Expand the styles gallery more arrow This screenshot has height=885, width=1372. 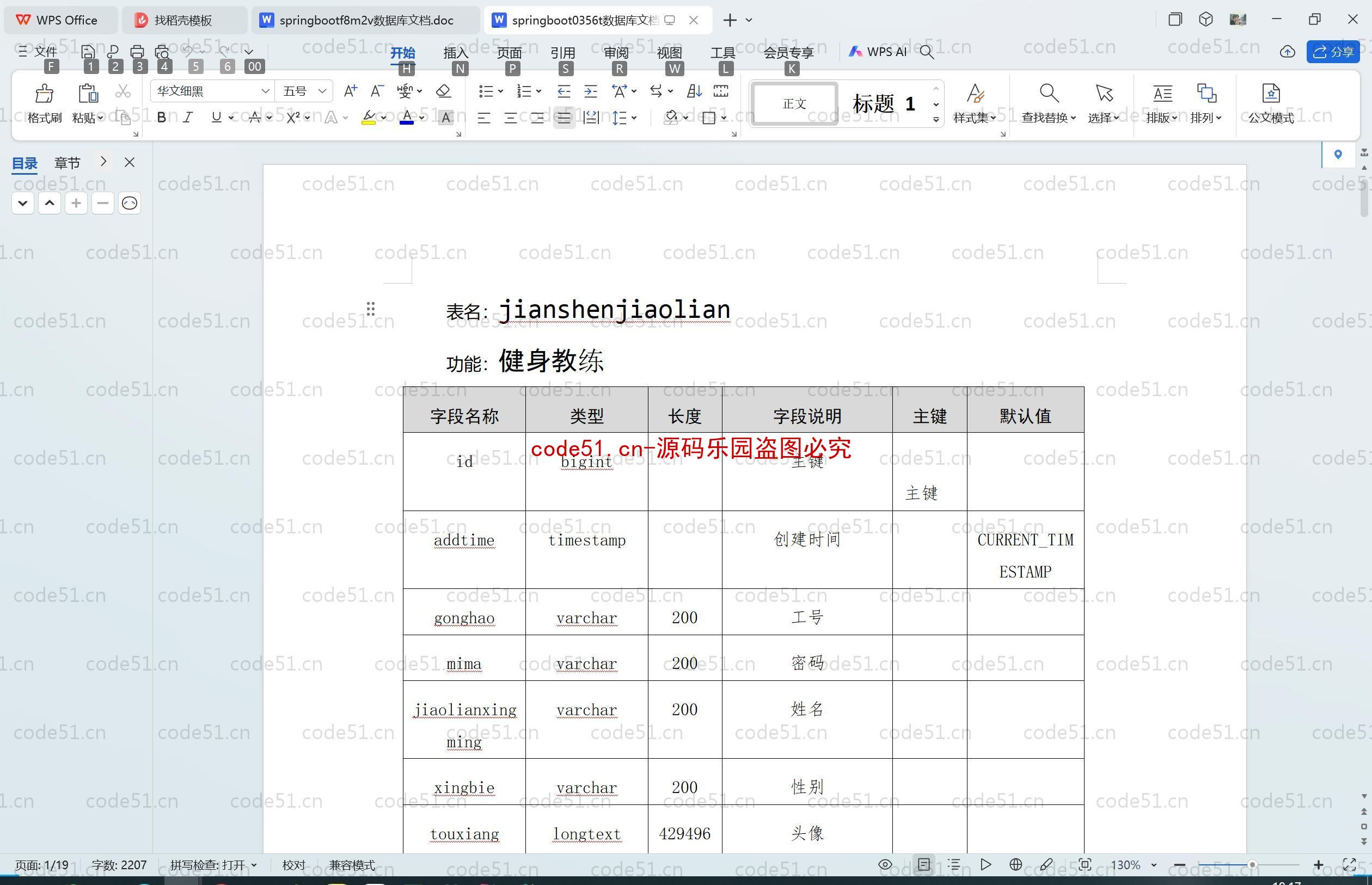click(936, 120)
